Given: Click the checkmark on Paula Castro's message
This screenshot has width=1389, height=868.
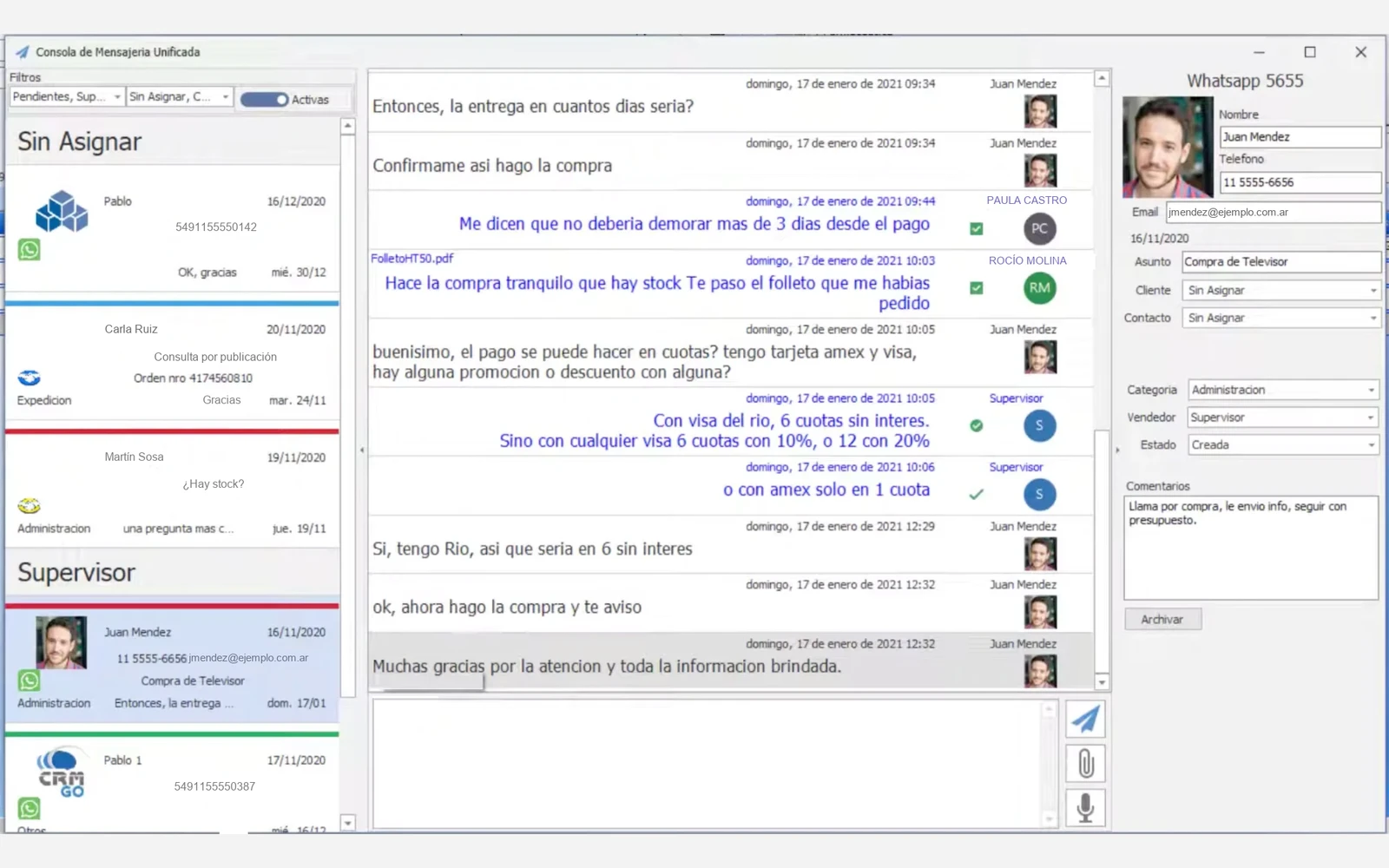Looking at the screenshot, I should [x=977, y=229].
